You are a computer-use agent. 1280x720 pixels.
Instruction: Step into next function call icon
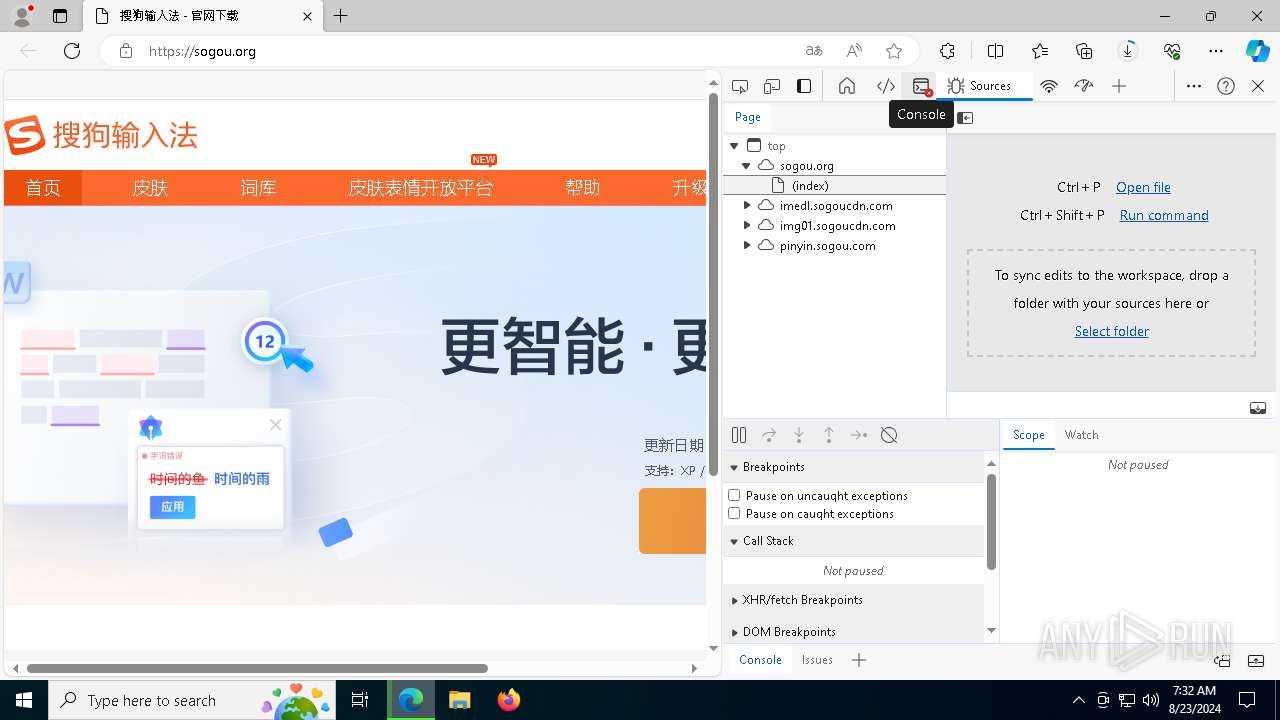[799, 435]
